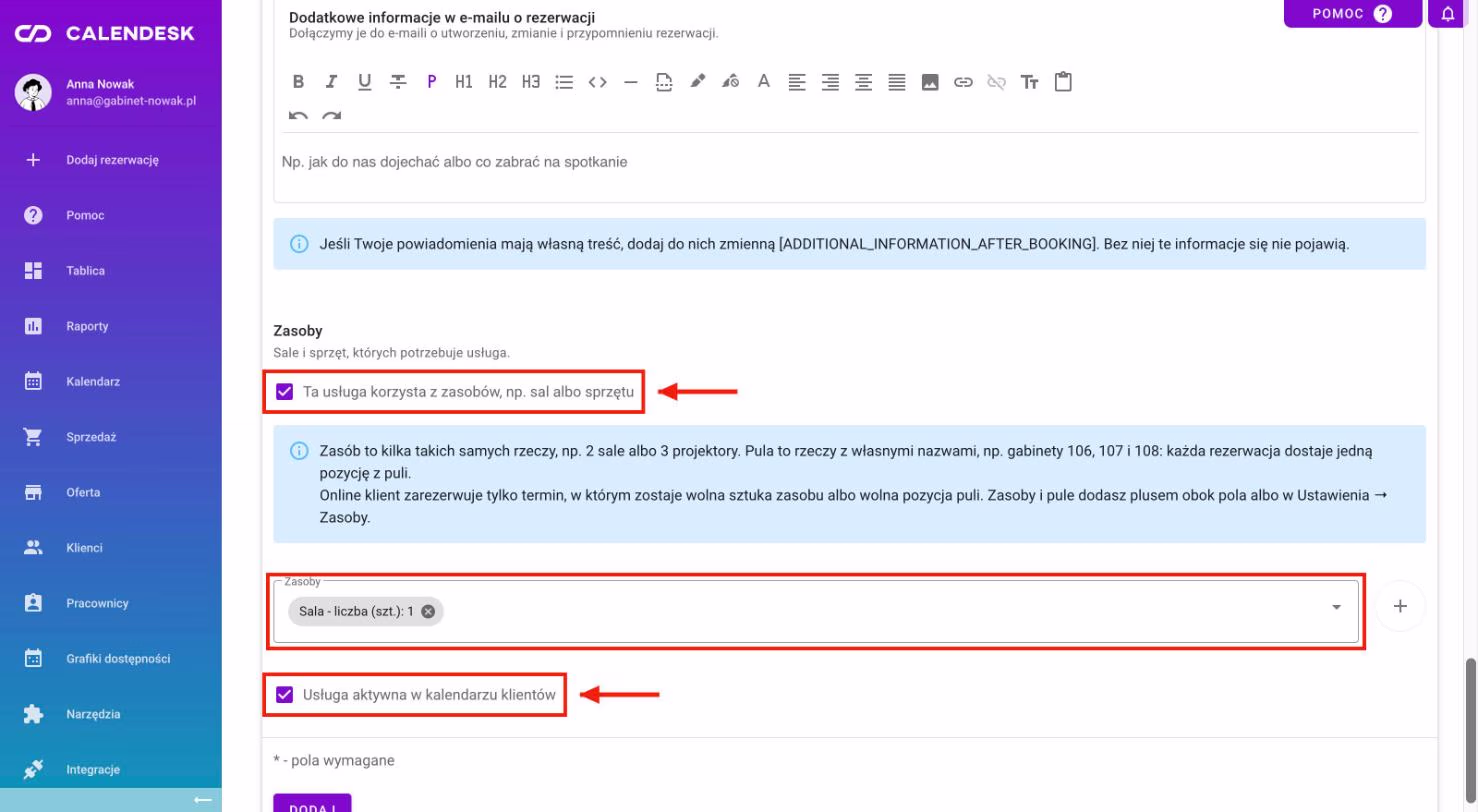1478x812 pixels.
Task: Go to Tablica in the sidebar
Action: [x=111, y=271]
